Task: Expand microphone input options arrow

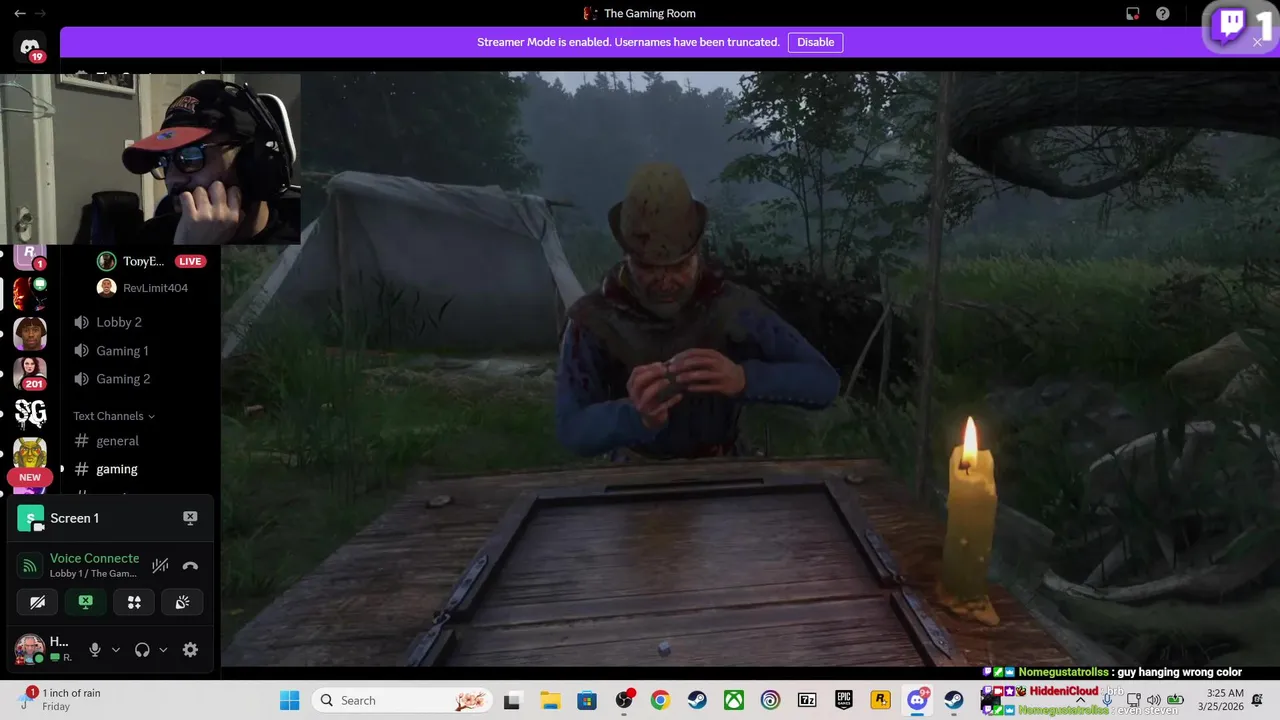Action: pyautogui.click(x=116, y=650)
